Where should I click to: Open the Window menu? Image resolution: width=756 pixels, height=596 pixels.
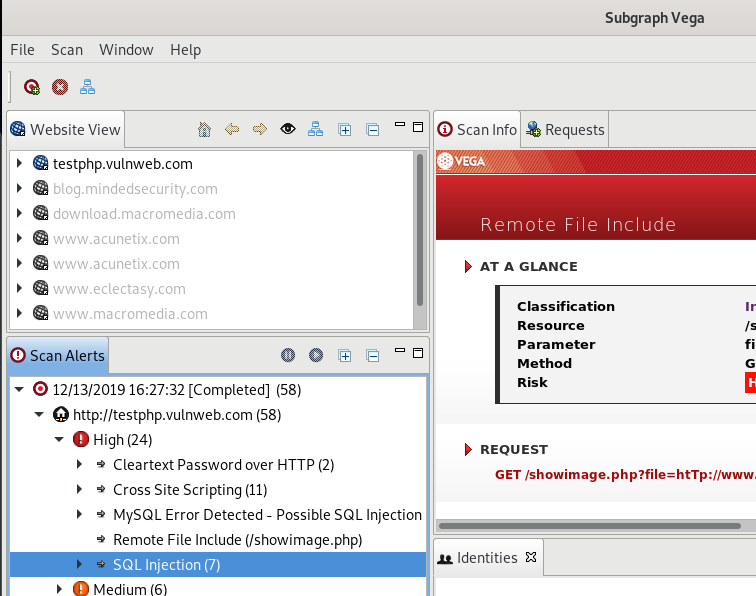click(x=126, y=50)
